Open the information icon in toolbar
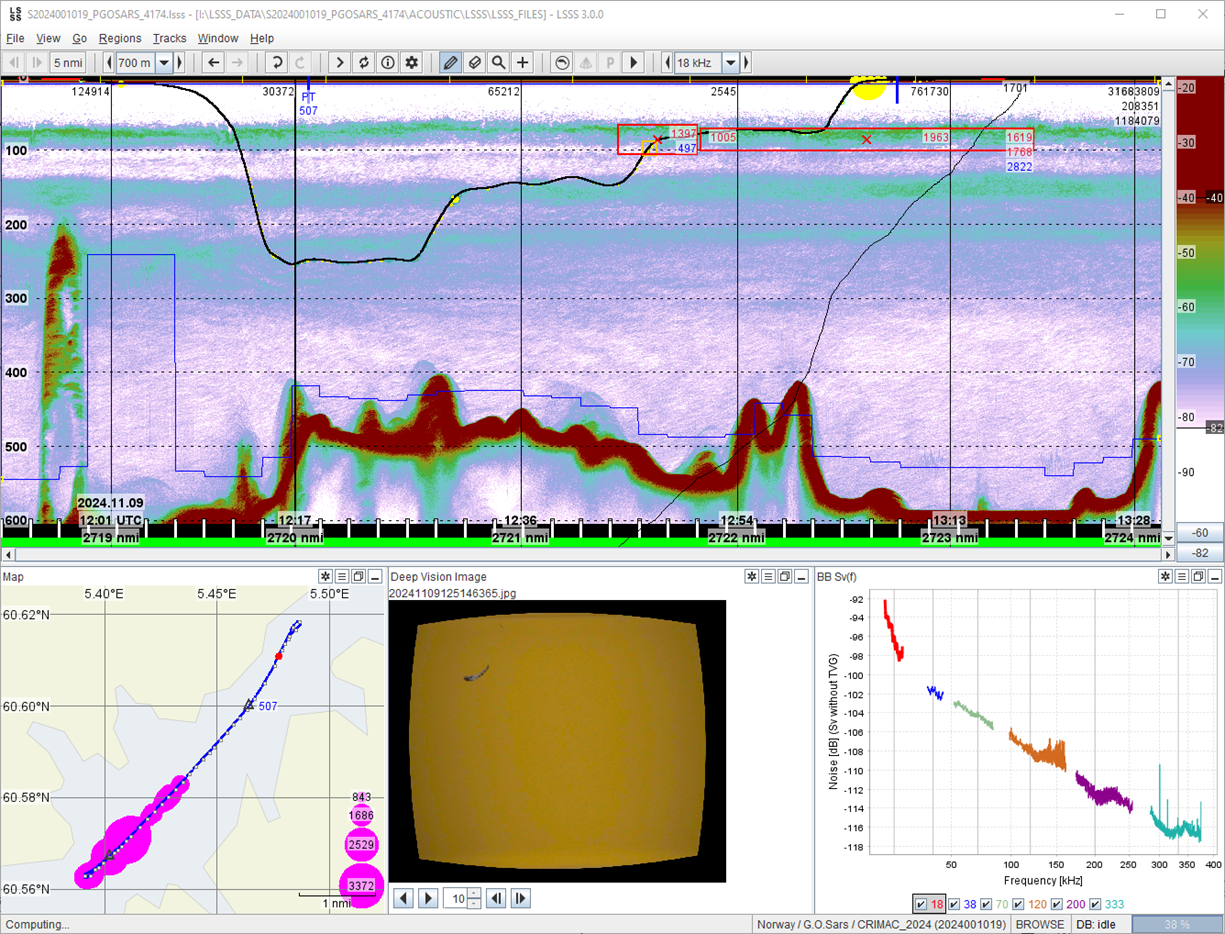Image resolution: width=1225 pixels, height=934 pixels. (388, 62)
